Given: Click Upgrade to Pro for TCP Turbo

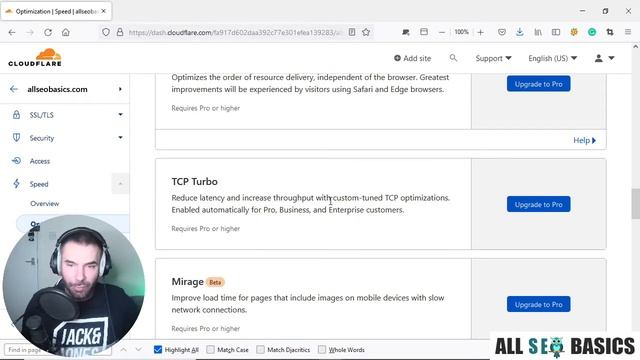Looking at the screenshot, I should point(538,204).
